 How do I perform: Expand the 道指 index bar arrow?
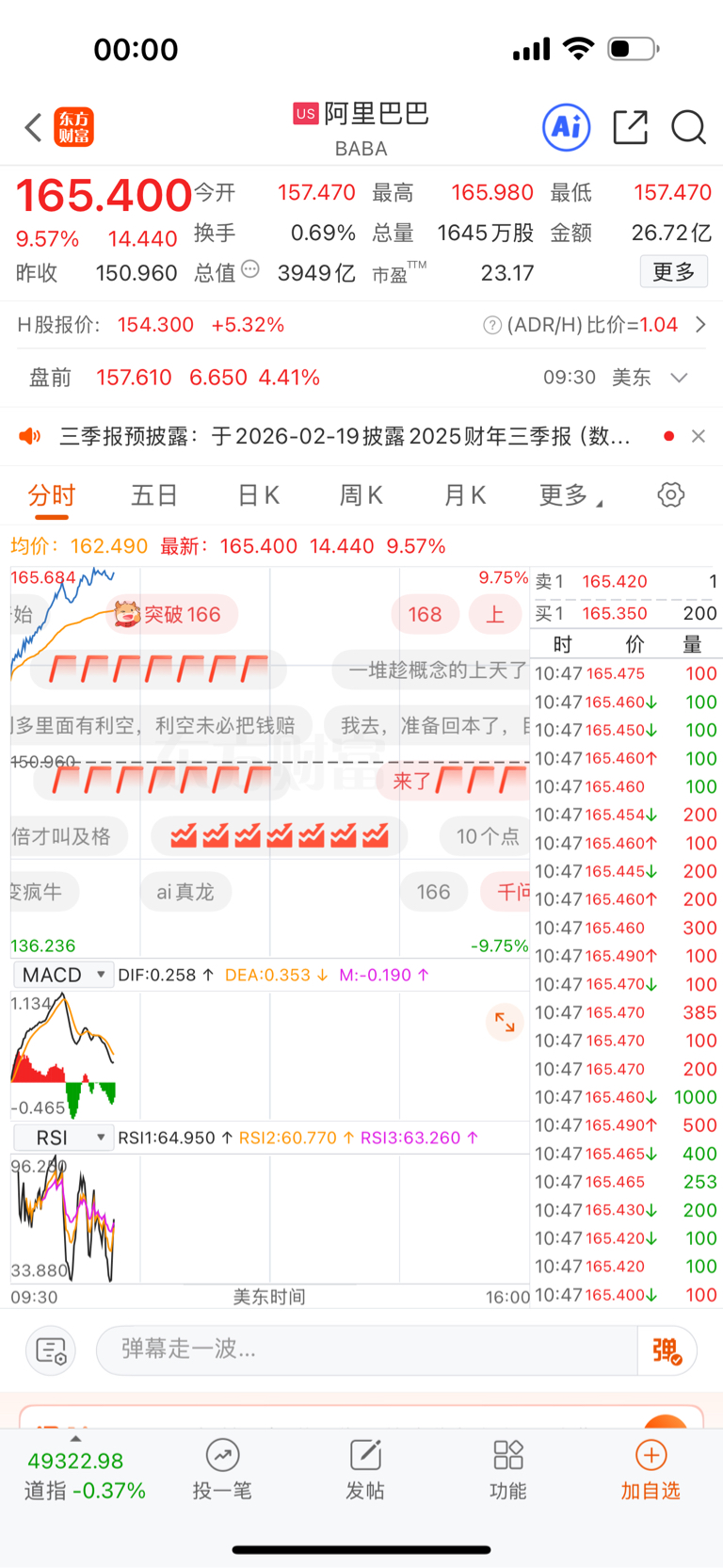coord(75,1438)
